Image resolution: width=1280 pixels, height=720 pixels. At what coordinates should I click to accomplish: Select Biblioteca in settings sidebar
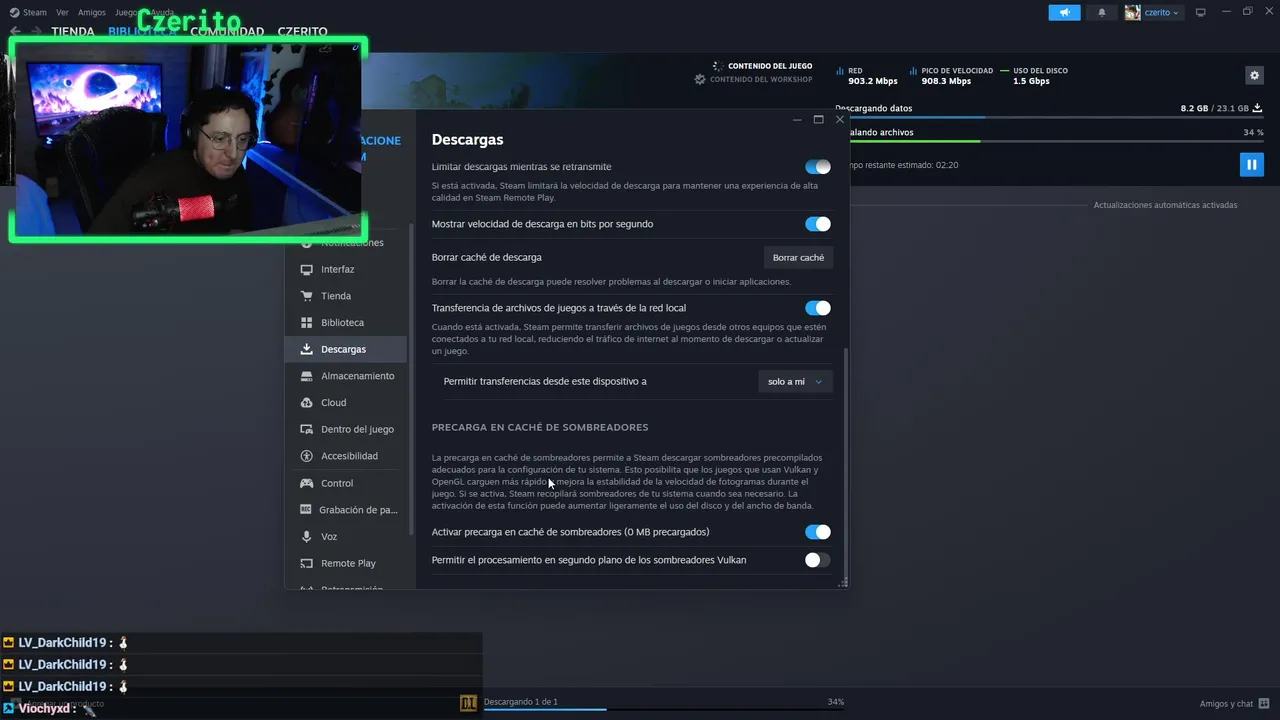346,323
